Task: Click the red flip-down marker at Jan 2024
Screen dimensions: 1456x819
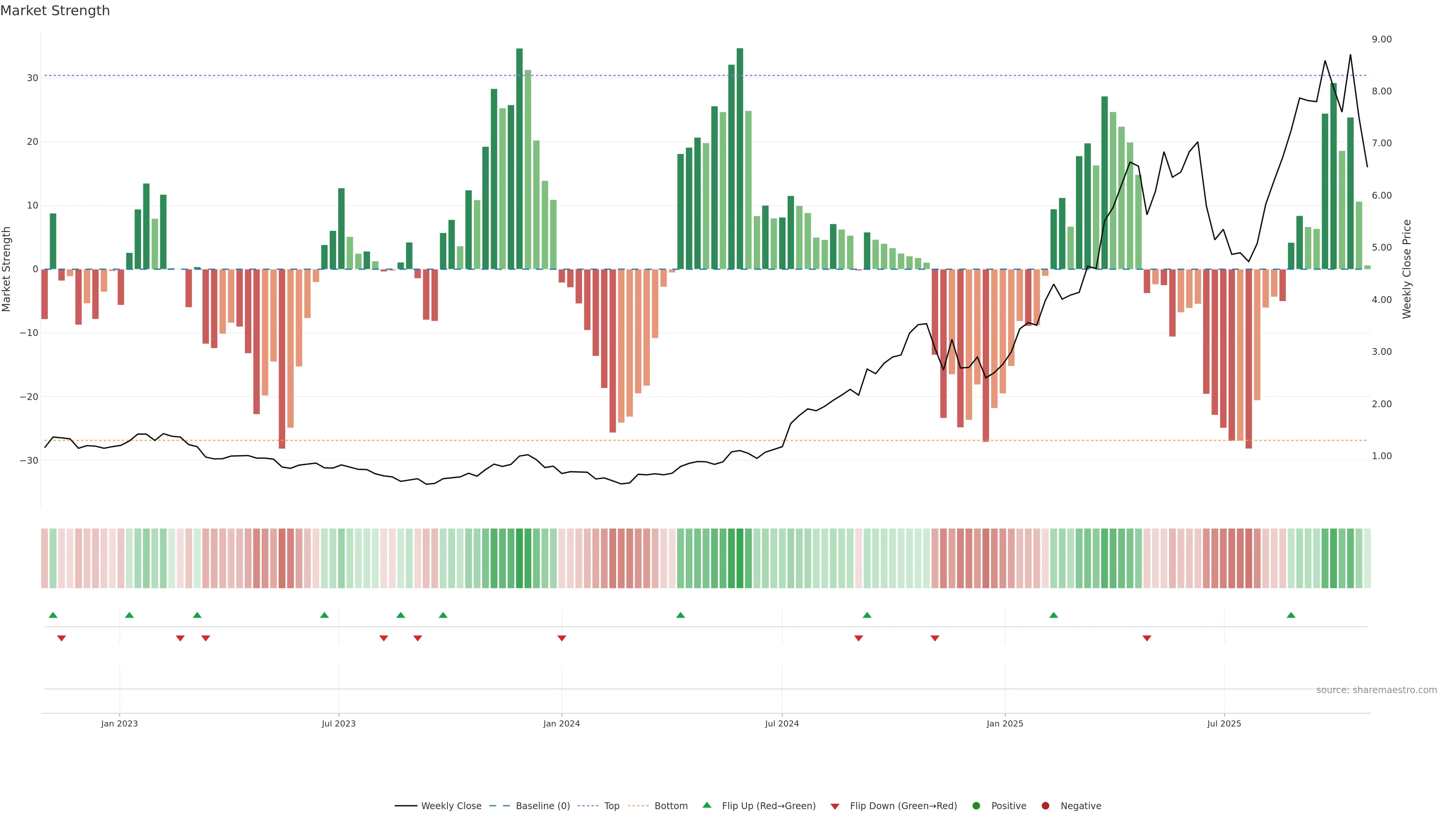Action: 562,638
